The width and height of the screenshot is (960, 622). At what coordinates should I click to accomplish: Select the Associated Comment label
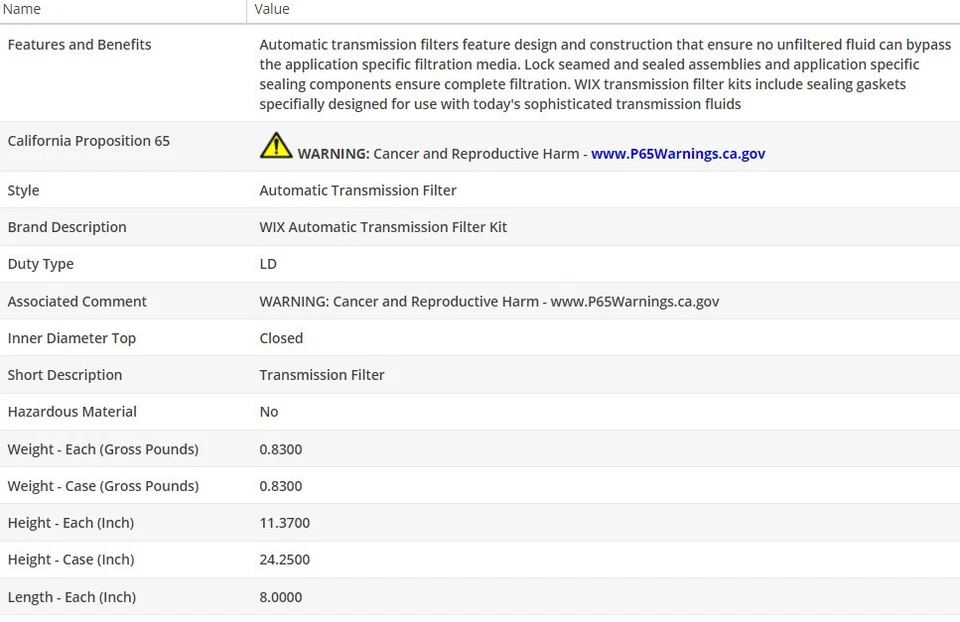pos(77,301)
